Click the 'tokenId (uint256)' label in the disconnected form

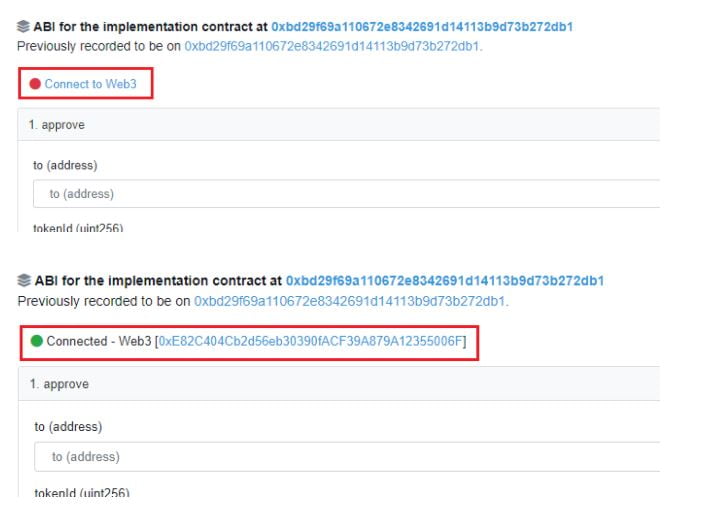click(78, 229)
